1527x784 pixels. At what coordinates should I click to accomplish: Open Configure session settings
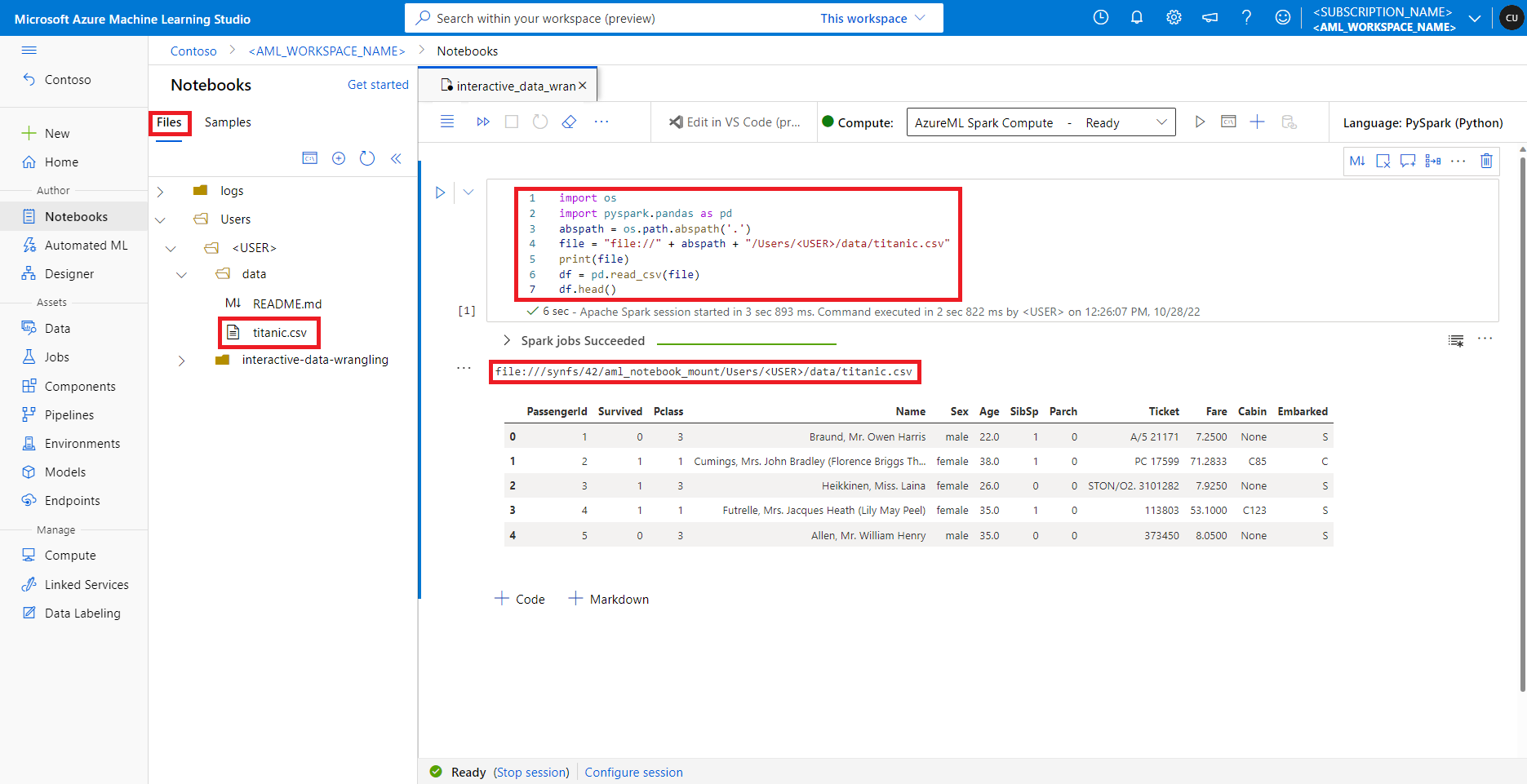[x=633, y=772]
